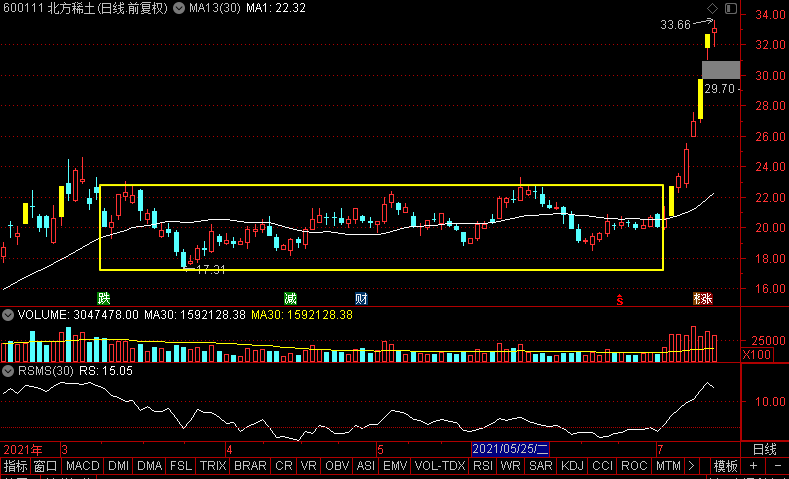Screen dimensions: 789x479
Task: Click the highlighted date 2021/05/25/二
Action: point(511,449)
